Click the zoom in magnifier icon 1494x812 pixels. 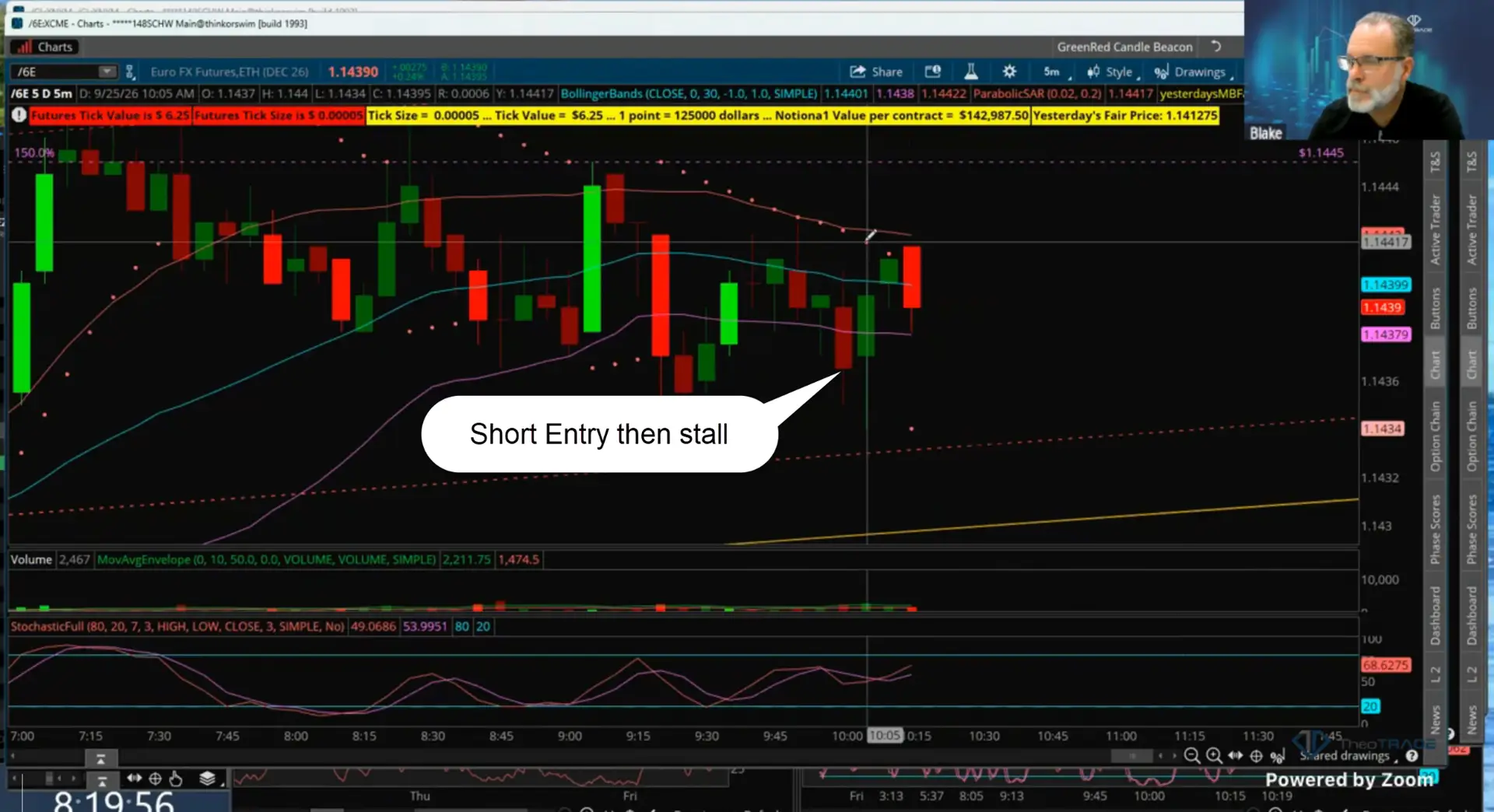(1213, 755)
